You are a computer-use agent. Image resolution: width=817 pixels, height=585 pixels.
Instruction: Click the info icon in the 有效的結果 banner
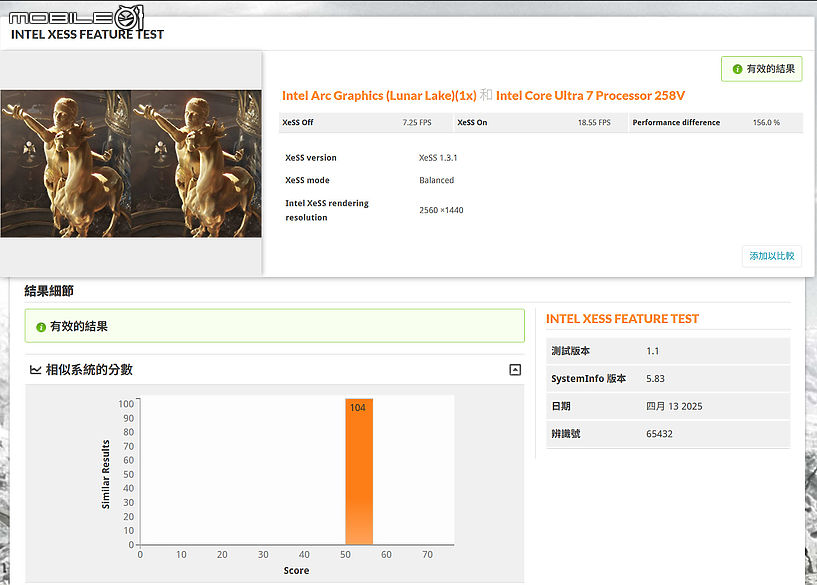pos(41,327)
